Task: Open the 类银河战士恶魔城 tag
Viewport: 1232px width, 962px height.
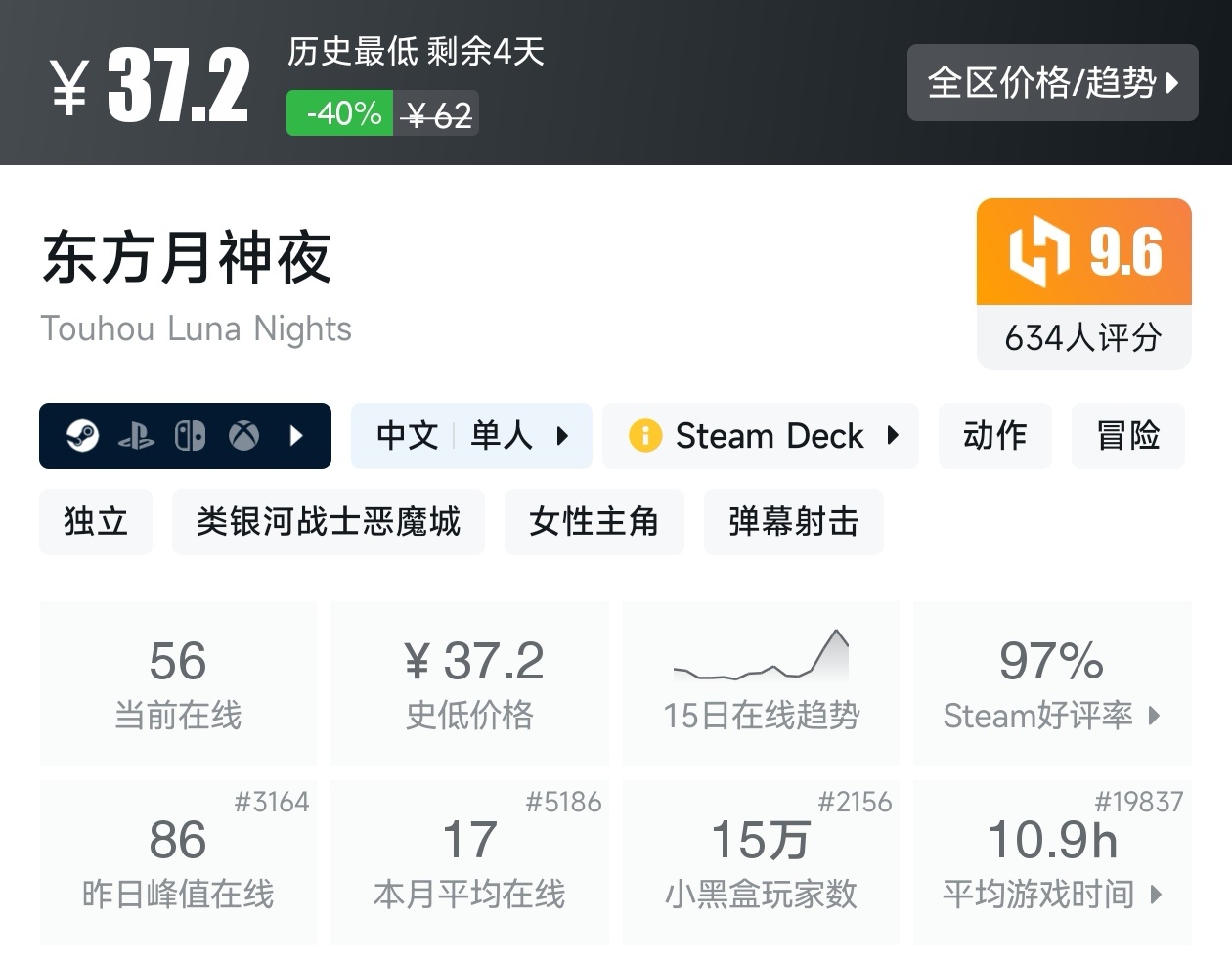Action: coord(328,522)
